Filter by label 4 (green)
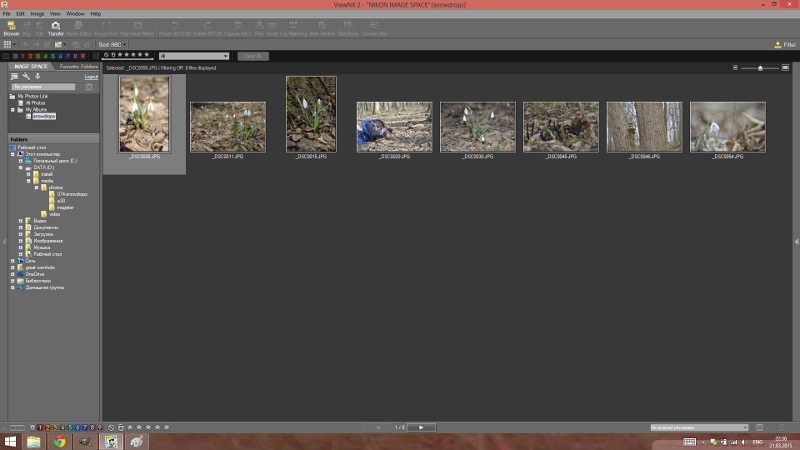The image size is (800, 450). [45, 56]
